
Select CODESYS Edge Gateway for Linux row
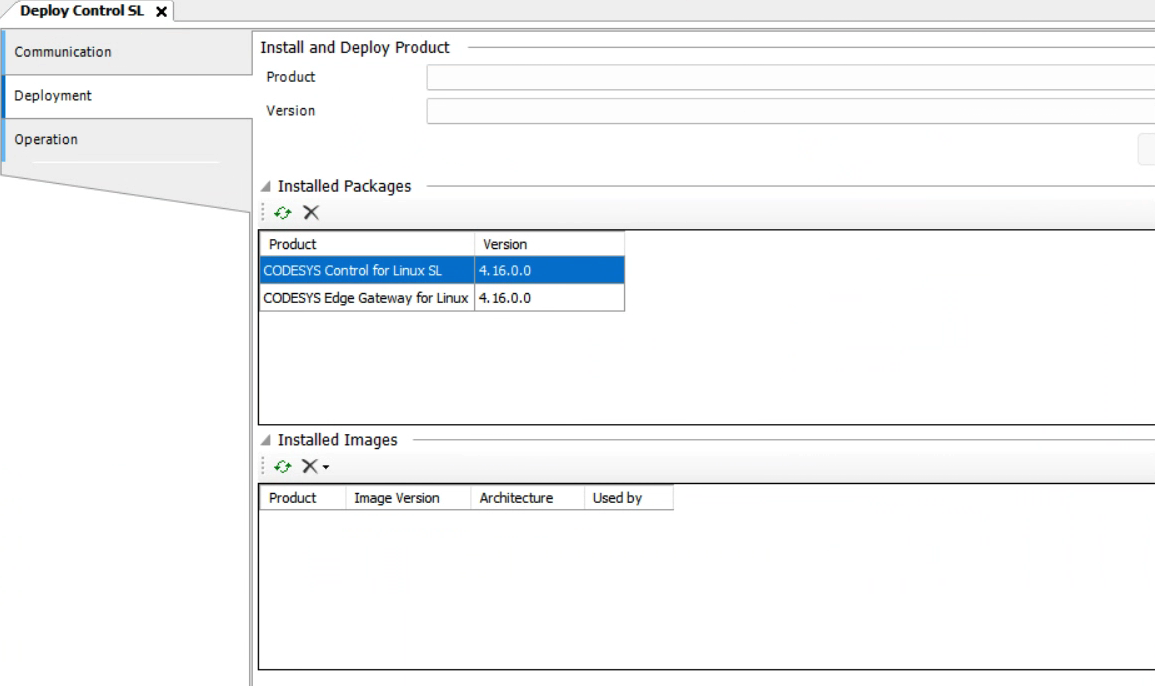[367, 298]
